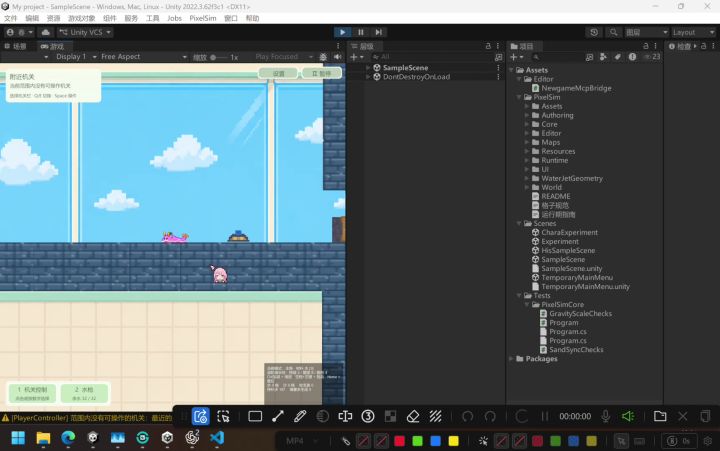Click the Hierarchy search field
This screenshot has width=720, height=451.
pos(430,57)
